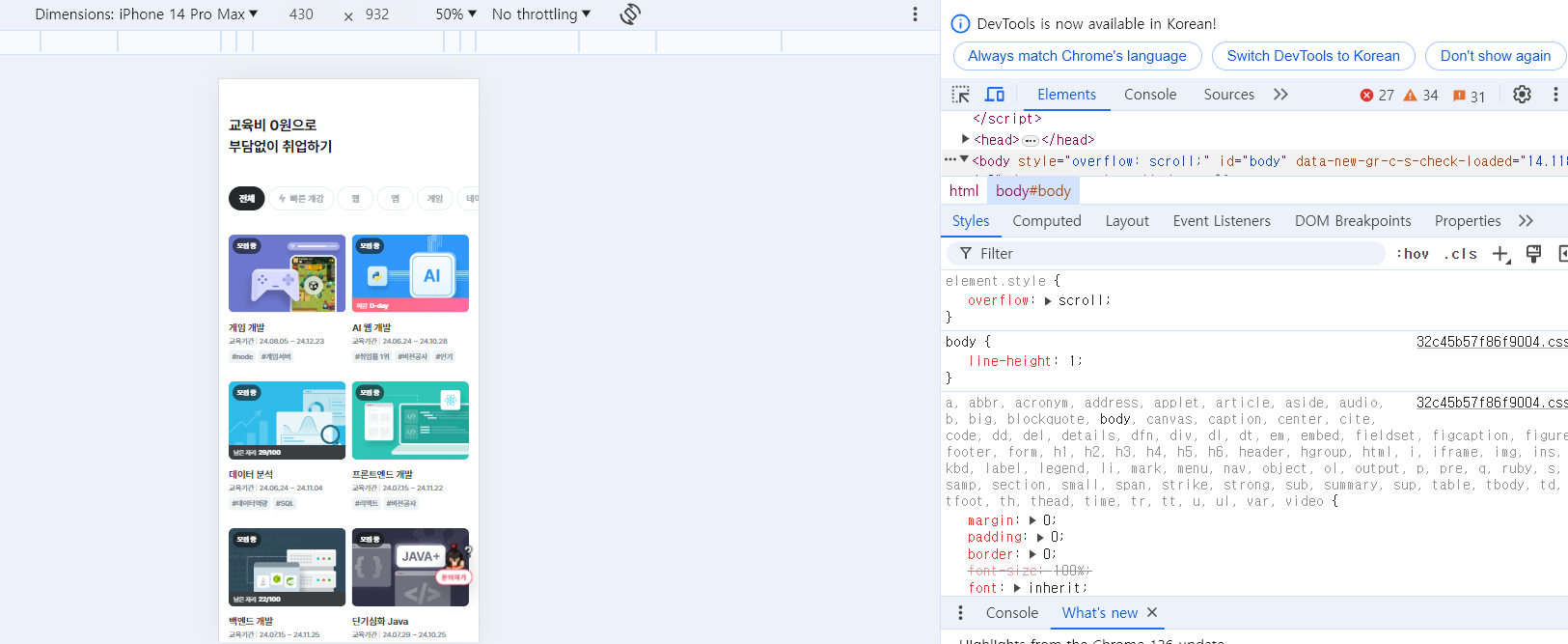Toggle the .cls element classes button
Screen dimensions: 1568x644
point(1460,254)
